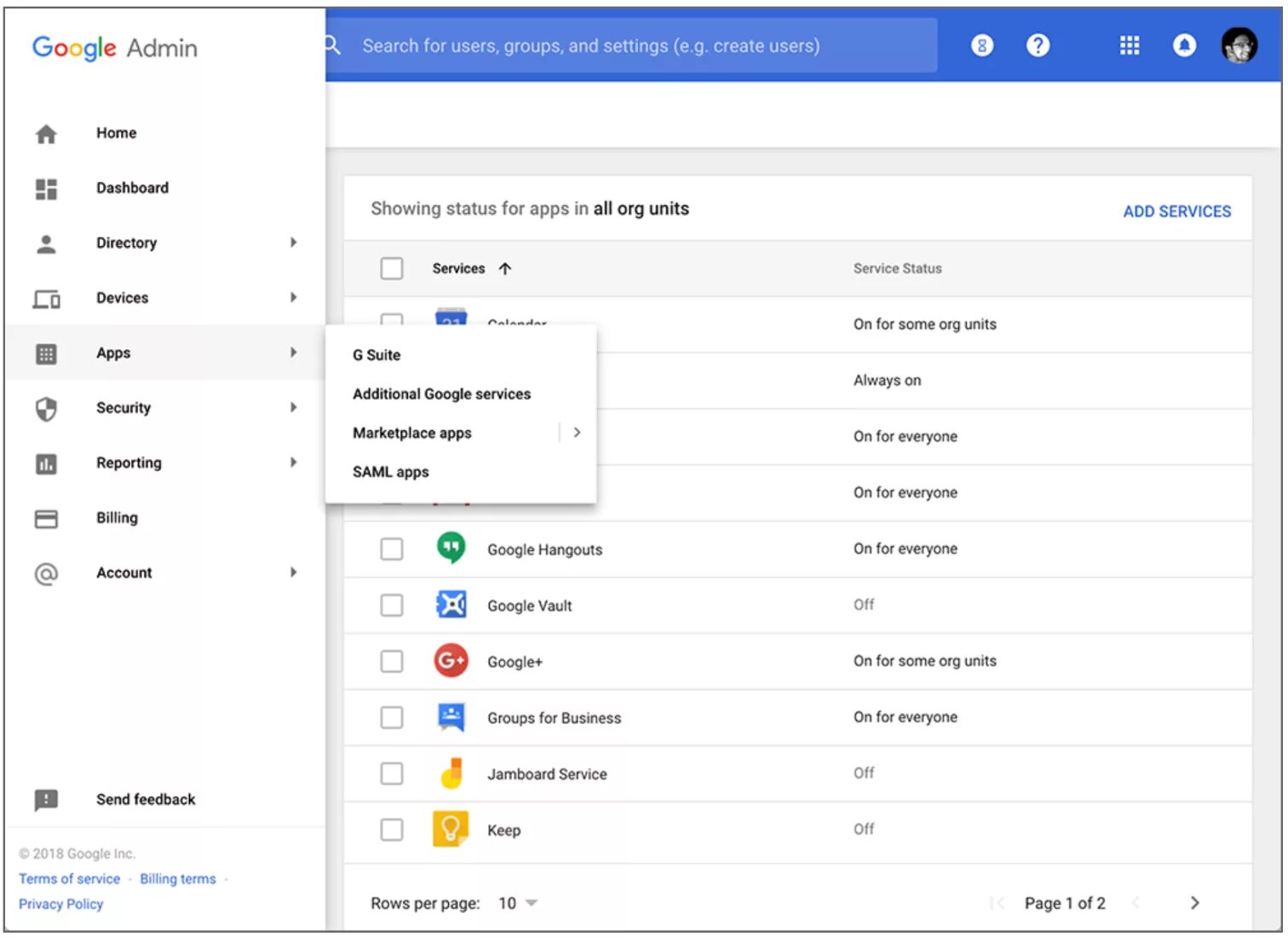The height and width of the screenshot is (937, 1288).
Task: Check the Jamboard Service row checkbox
Action: coord(392,774)
